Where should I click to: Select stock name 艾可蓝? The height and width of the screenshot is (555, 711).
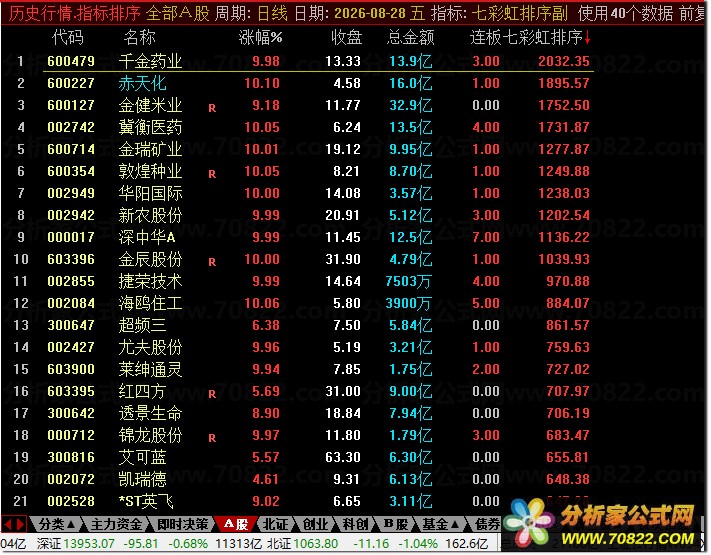tap(142, 457)
